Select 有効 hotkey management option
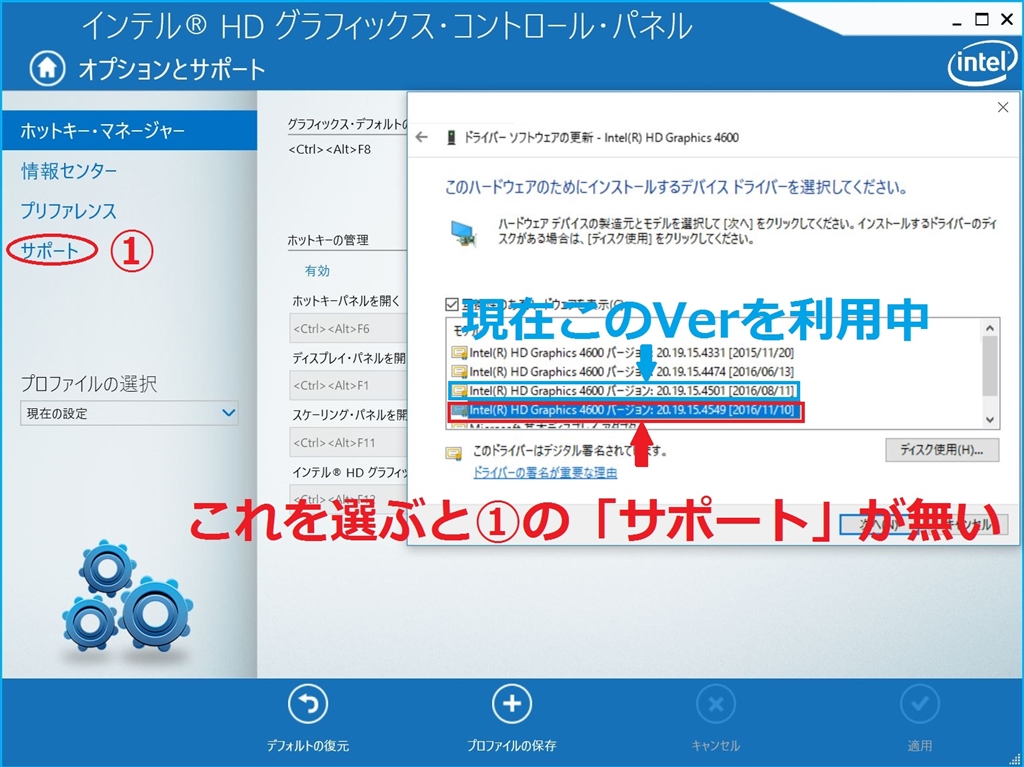This screenshot has height=767, width=1024. click(317, 270)
